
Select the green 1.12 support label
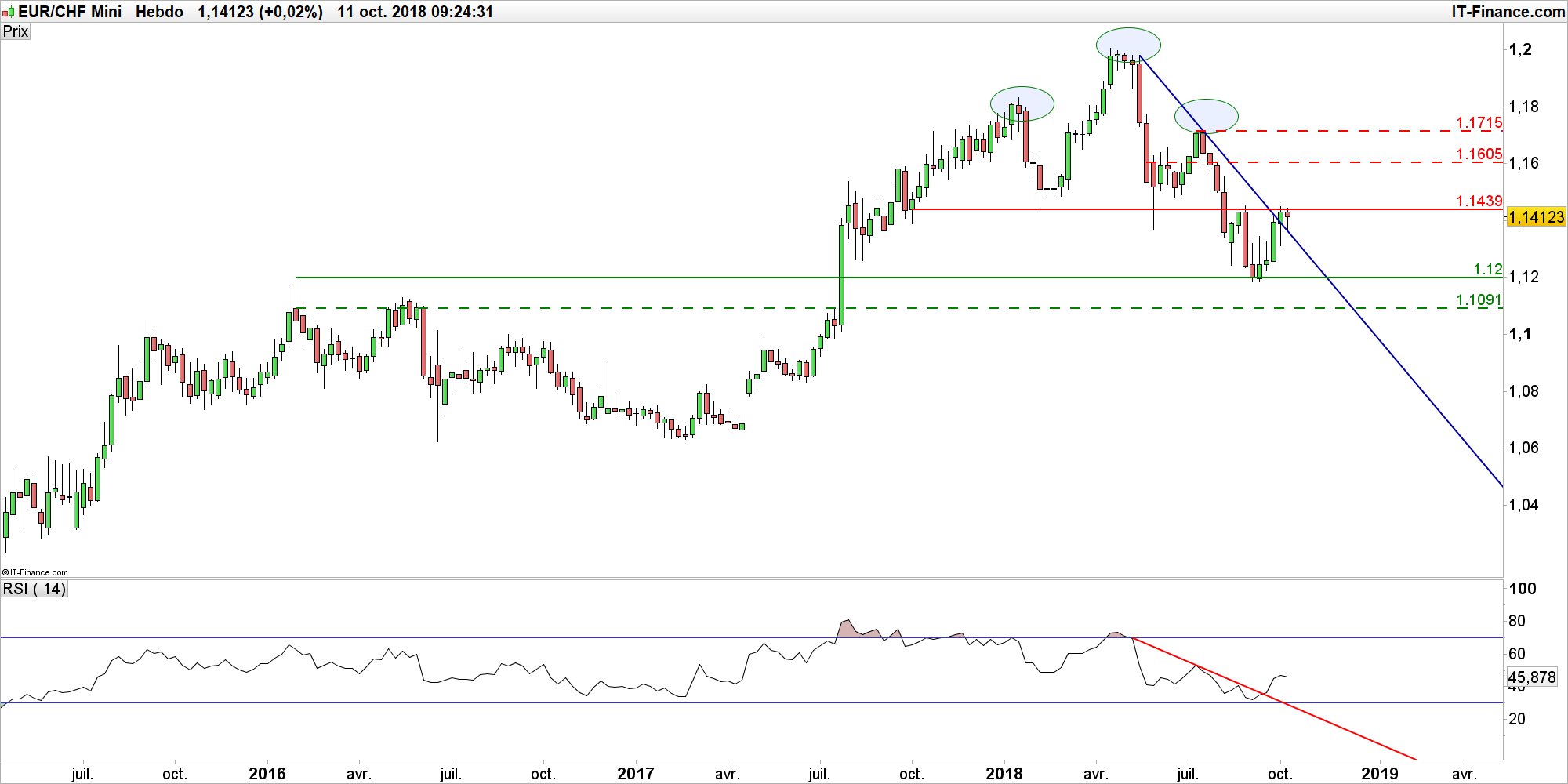(x=1488, y=270)
